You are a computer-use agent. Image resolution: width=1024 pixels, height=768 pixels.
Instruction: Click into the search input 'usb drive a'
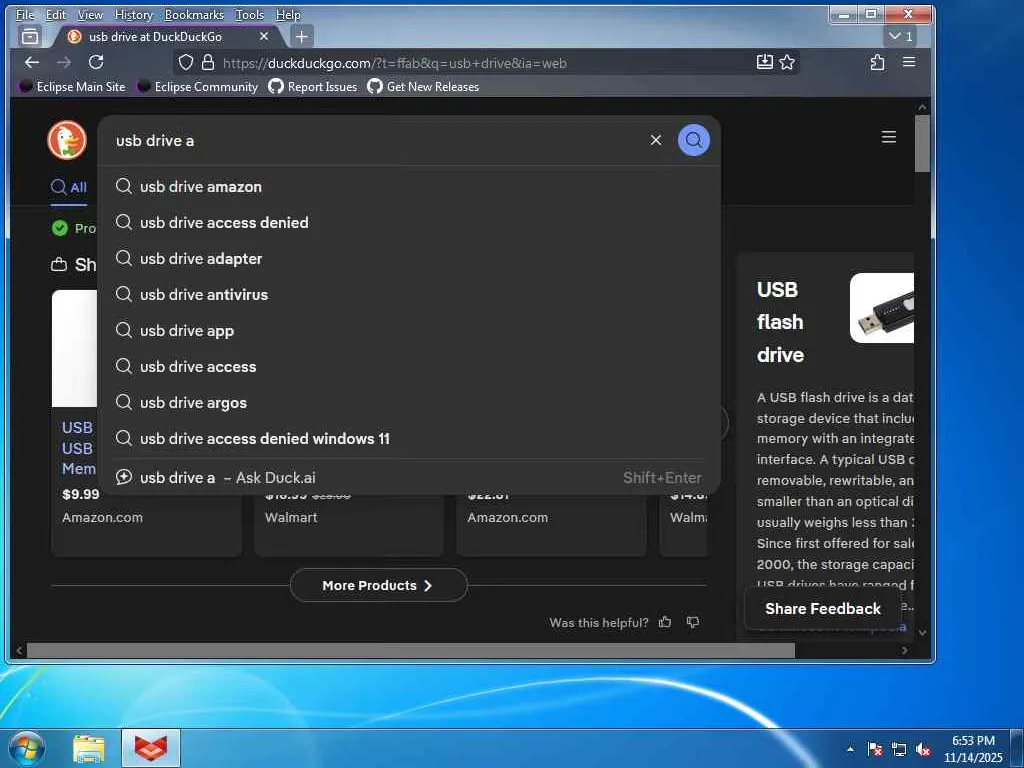click(x=379, y=140)
